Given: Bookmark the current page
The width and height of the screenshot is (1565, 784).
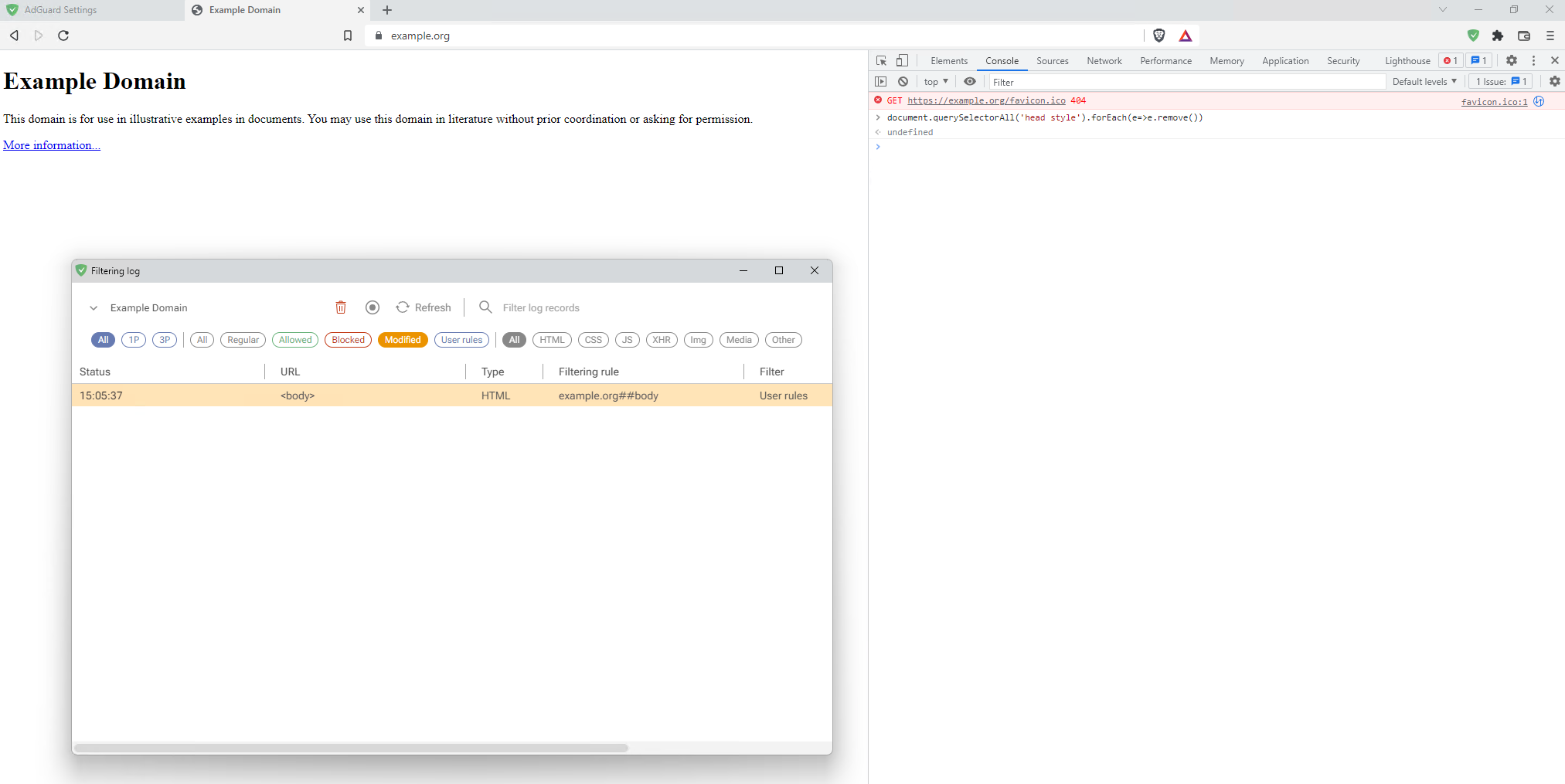Looking at the screenshot, I should [348, 36].
